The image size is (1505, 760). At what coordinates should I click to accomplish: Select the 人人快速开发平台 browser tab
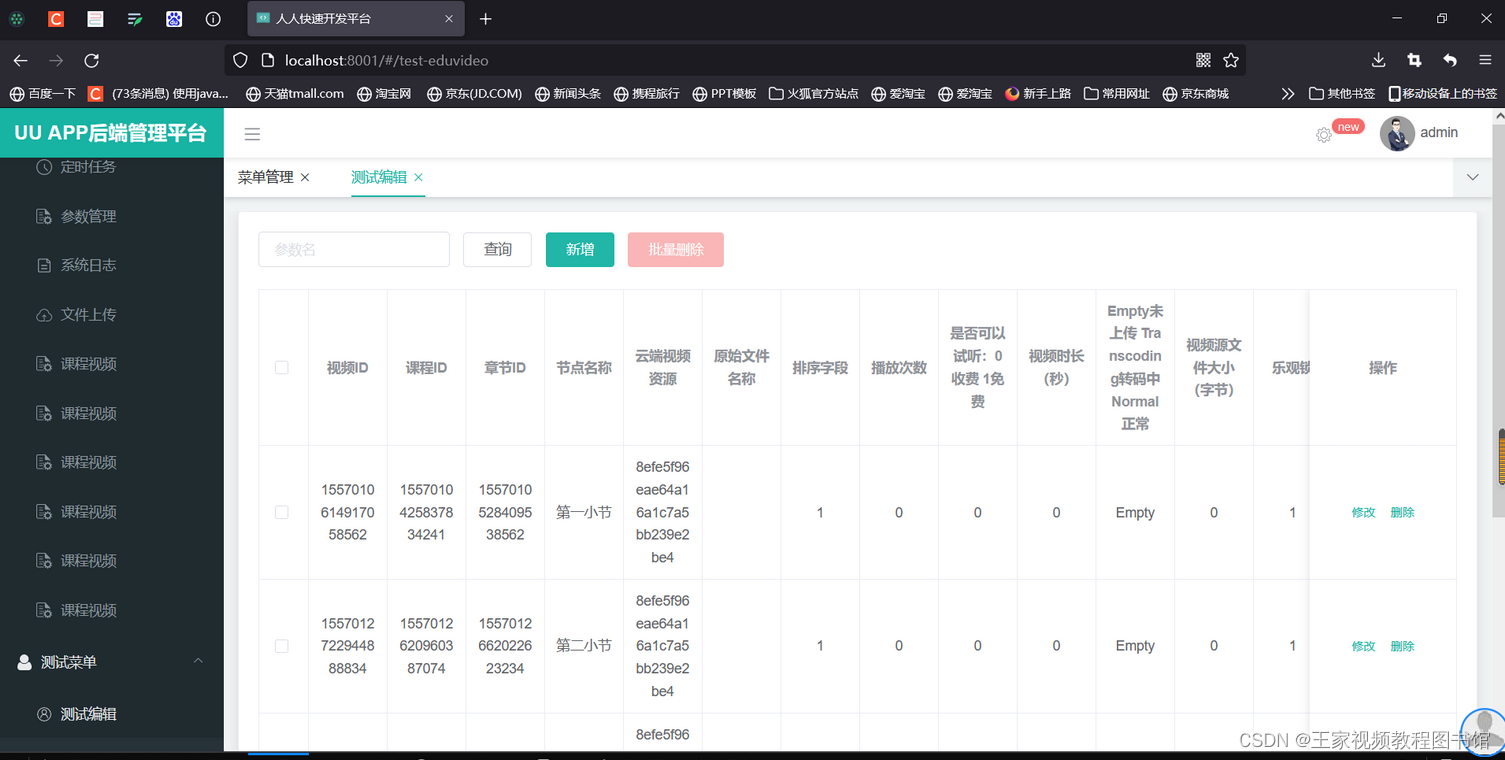point(357,19)
